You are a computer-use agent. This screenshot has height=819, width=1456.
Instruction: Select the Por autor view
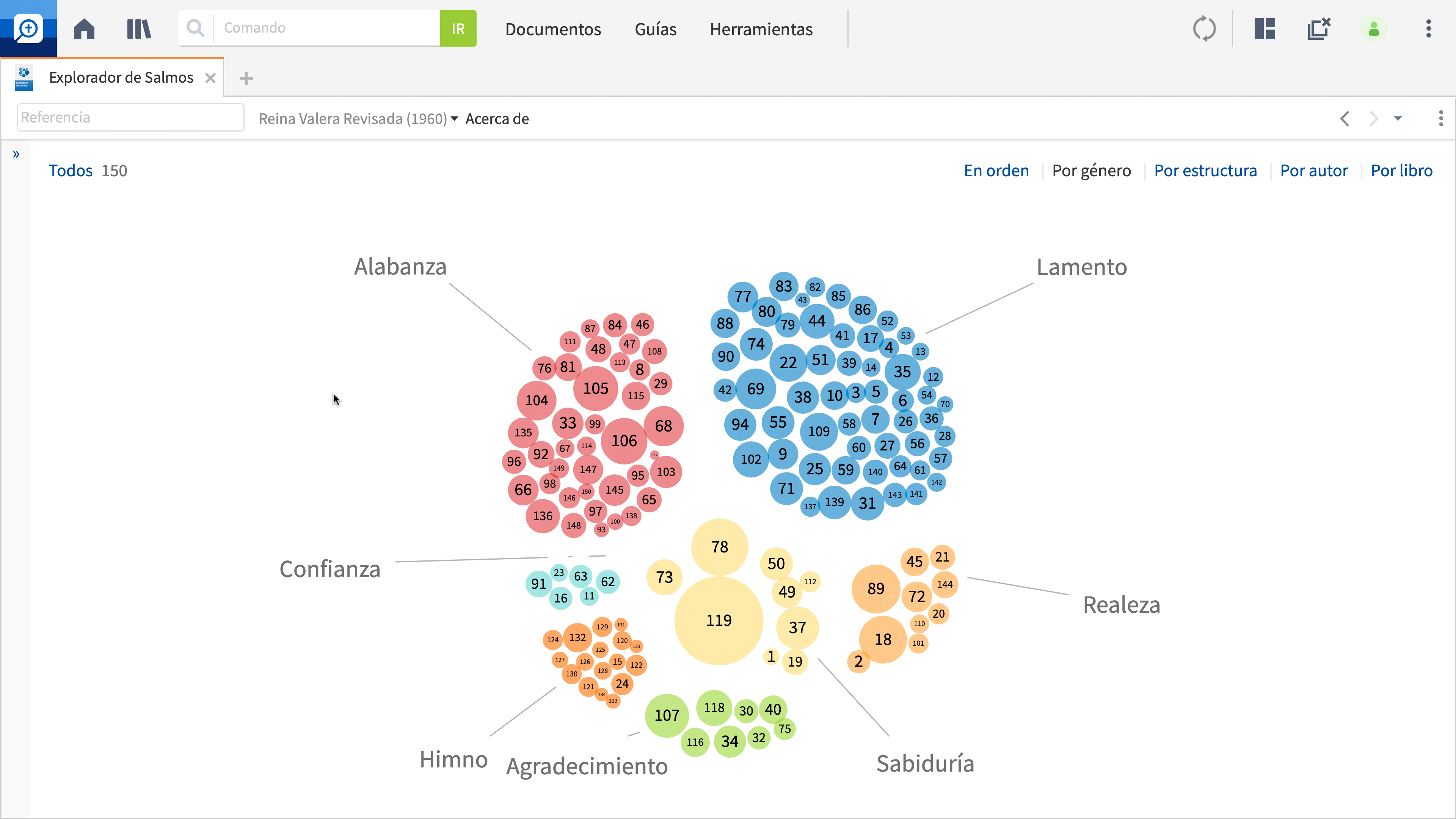point(1313,170)
